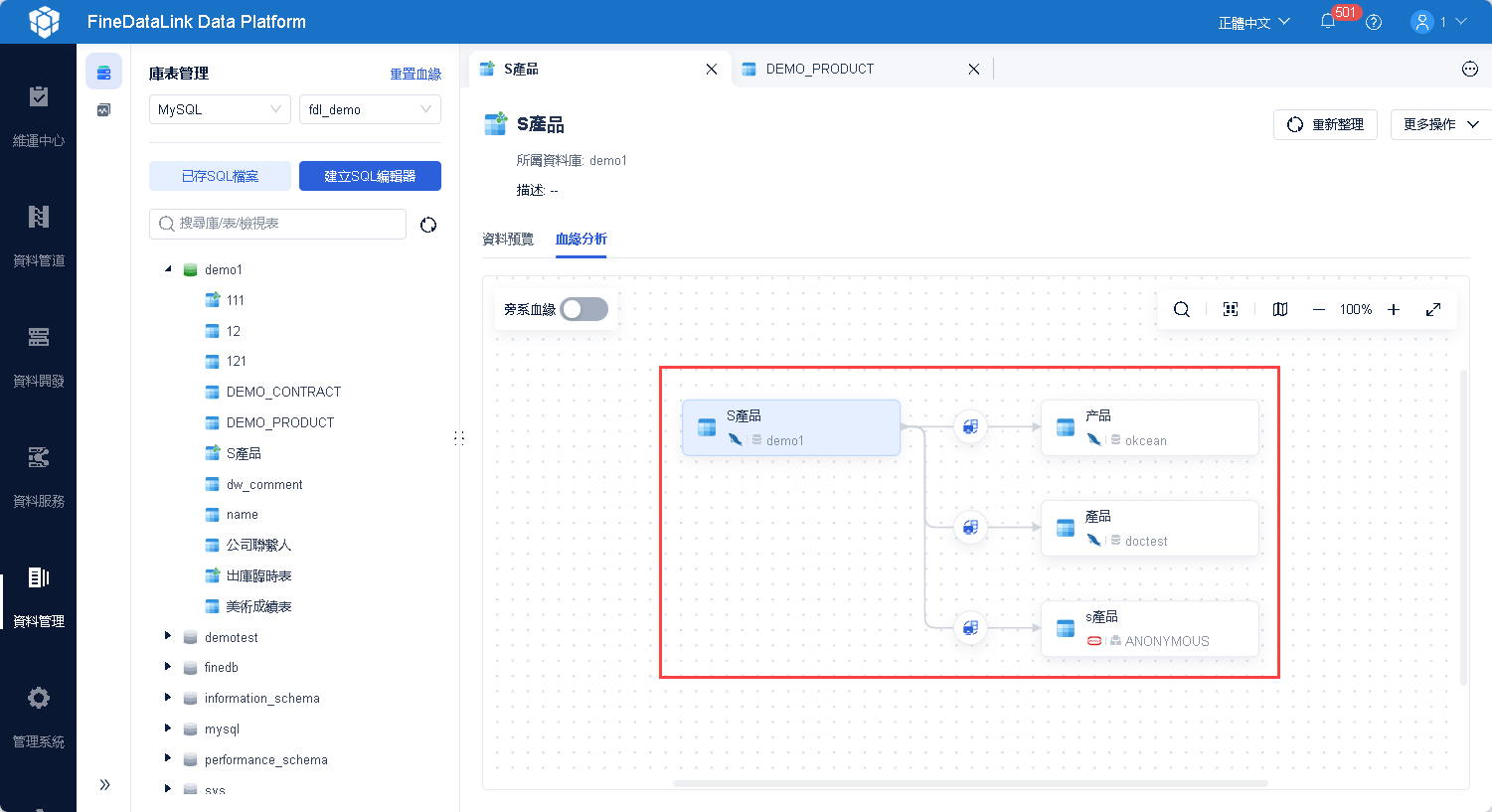
Task: Click the sync task icon leading to s產品
Action: click(970, 627)
